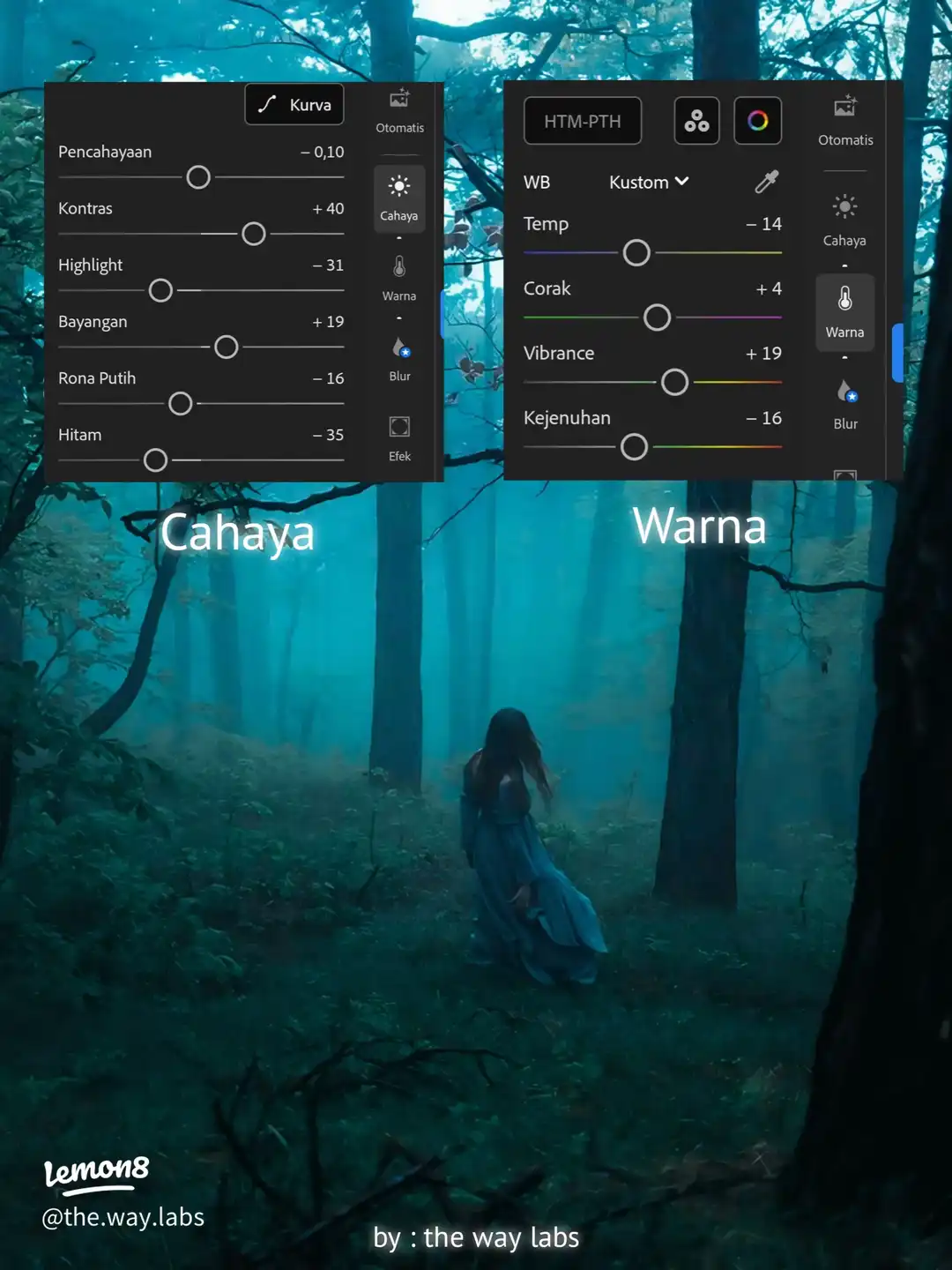Click the Kontras slider handle
The height and width of the screenshot is (1270, 952).
(x=254, y=234)
